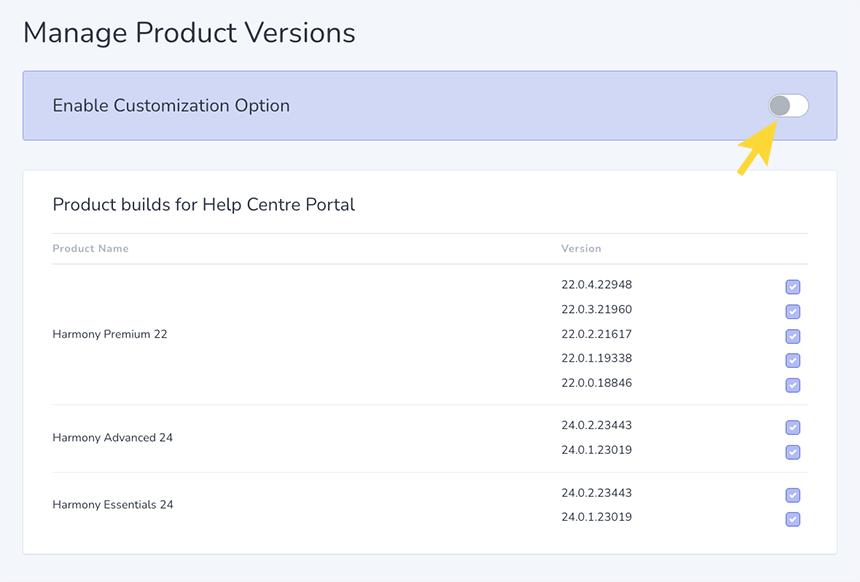This screenshot has height=582, width=860.
Task: Uncheck the checkbox for version 22.0.3.21960
Action: pyautogui.click(x=793, y=312)
